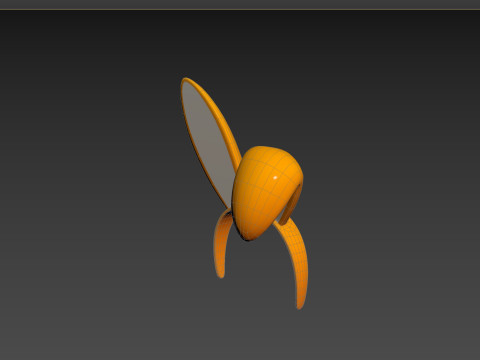Select the long curved strip on right

coord(294,262)
